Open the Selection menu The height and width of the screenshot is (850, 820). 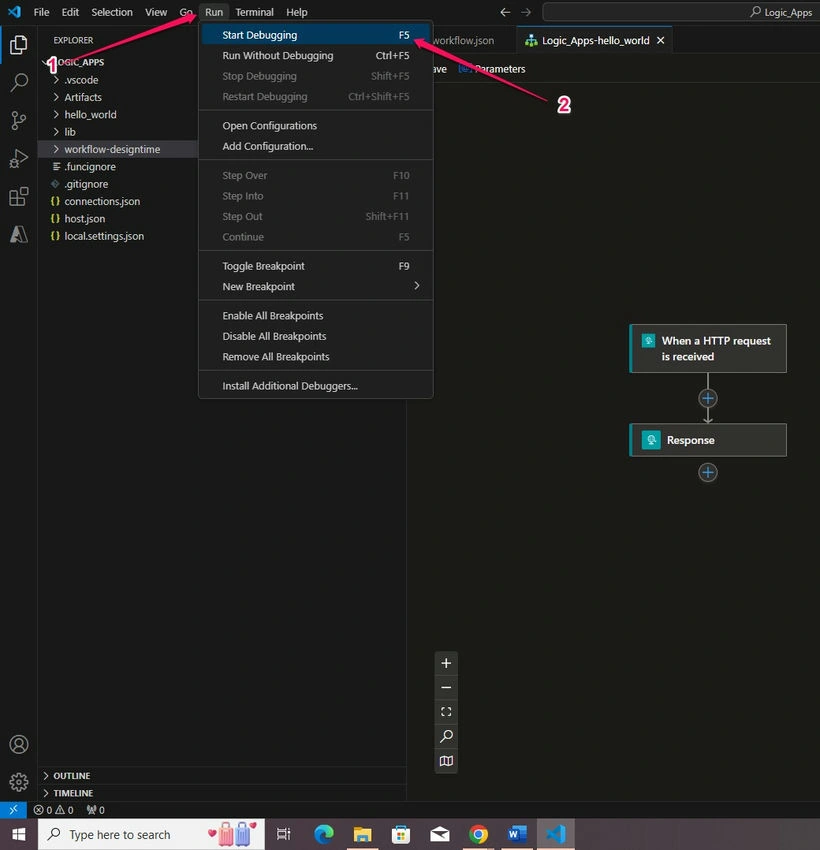click(x=112, y=12)
